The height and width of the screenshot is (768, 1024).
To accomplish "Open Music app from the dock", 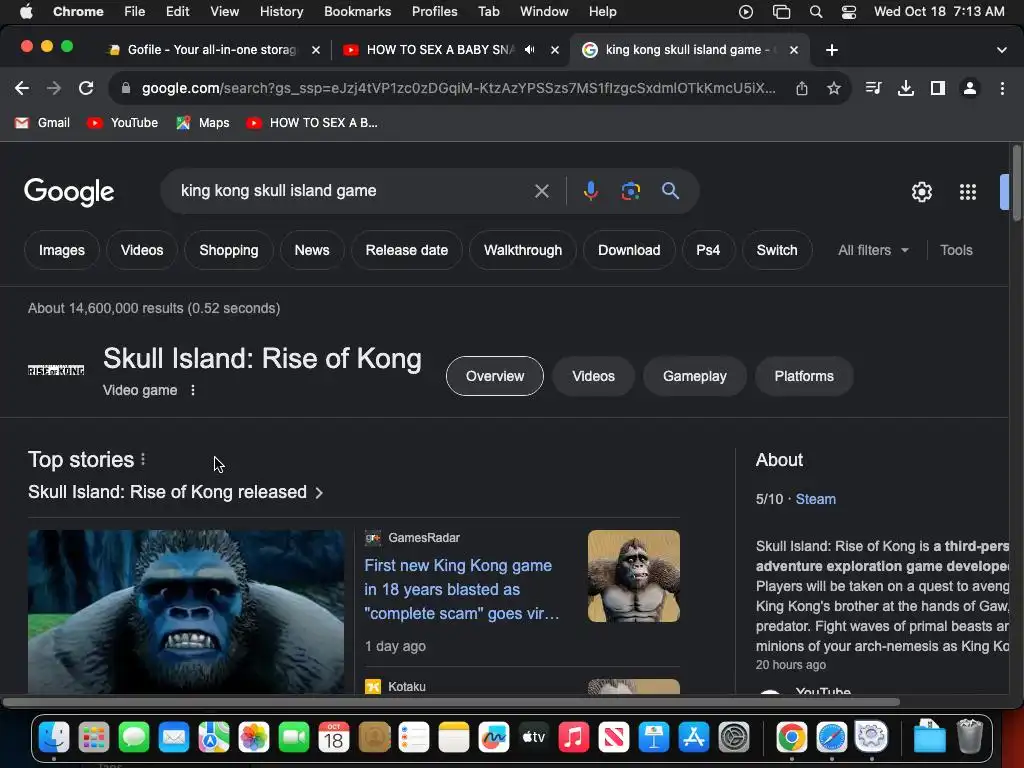I will point(573,737).
